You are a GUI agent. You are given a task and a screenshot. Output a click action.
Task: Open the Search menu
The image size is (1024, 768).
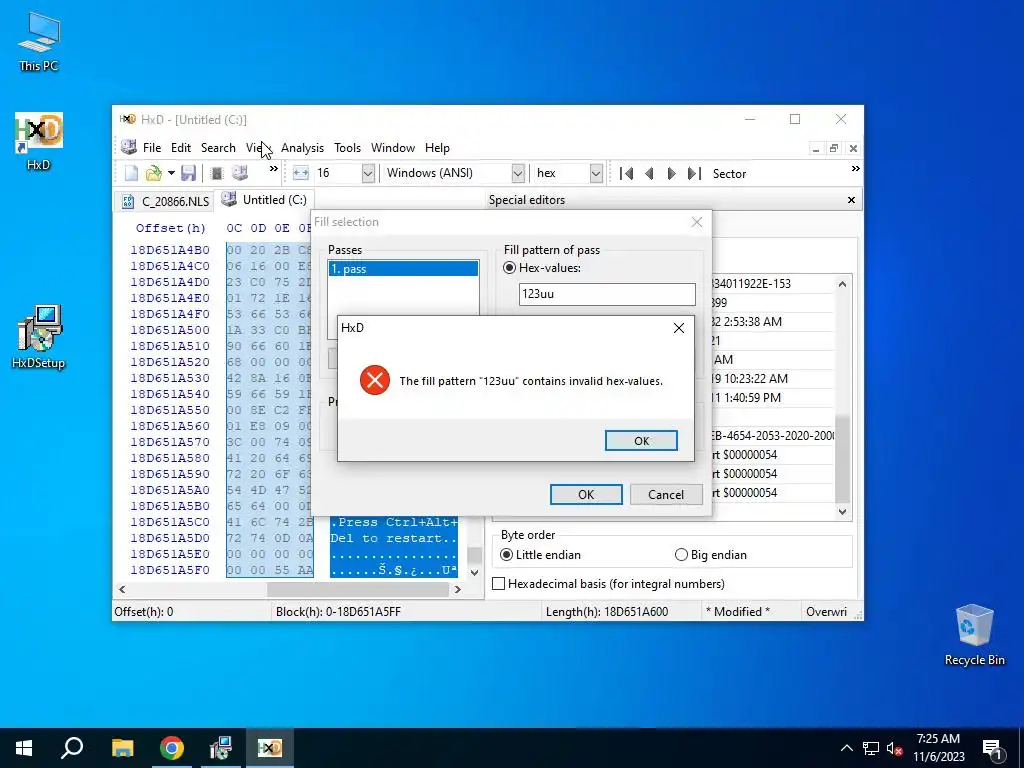click(218, 148)
